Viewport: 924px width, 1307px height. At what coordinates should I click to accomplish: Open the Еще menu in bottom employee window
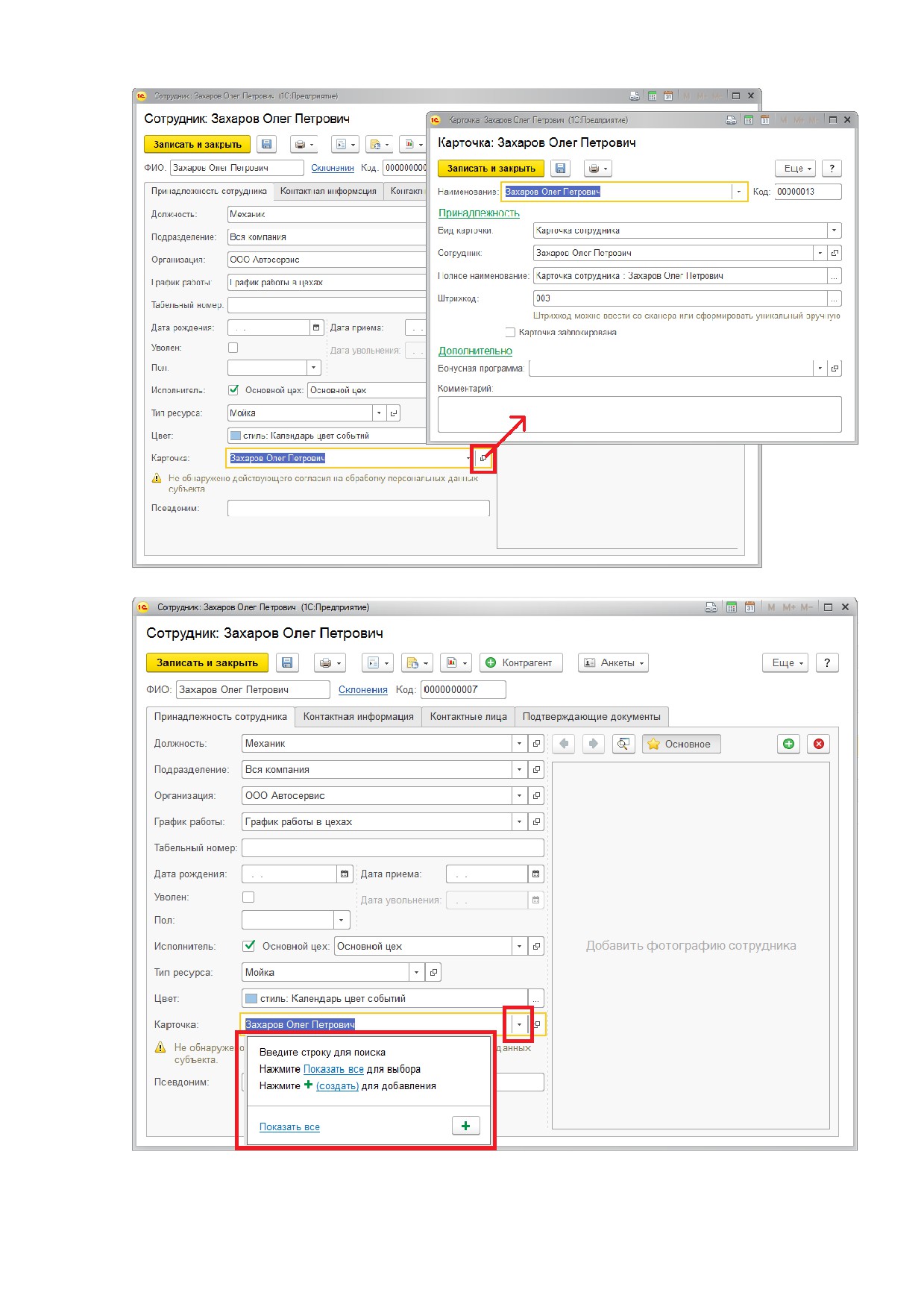coord(785,662)
